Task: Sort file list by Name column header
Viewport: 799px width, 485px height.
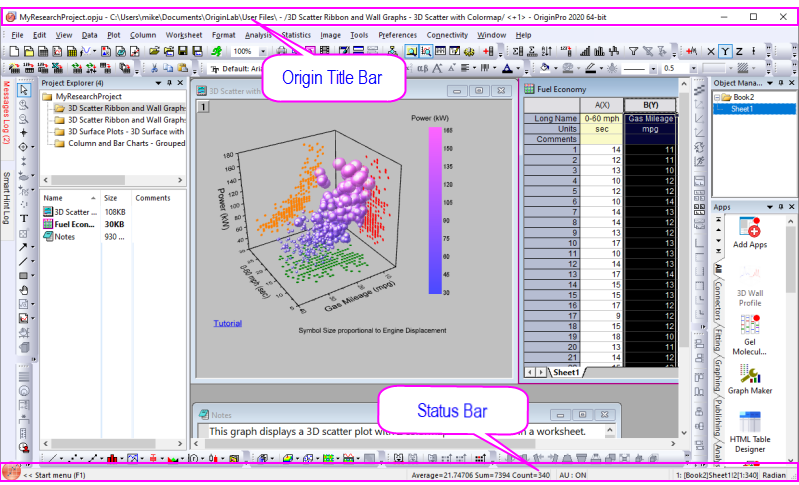Action: pos(69,198)
